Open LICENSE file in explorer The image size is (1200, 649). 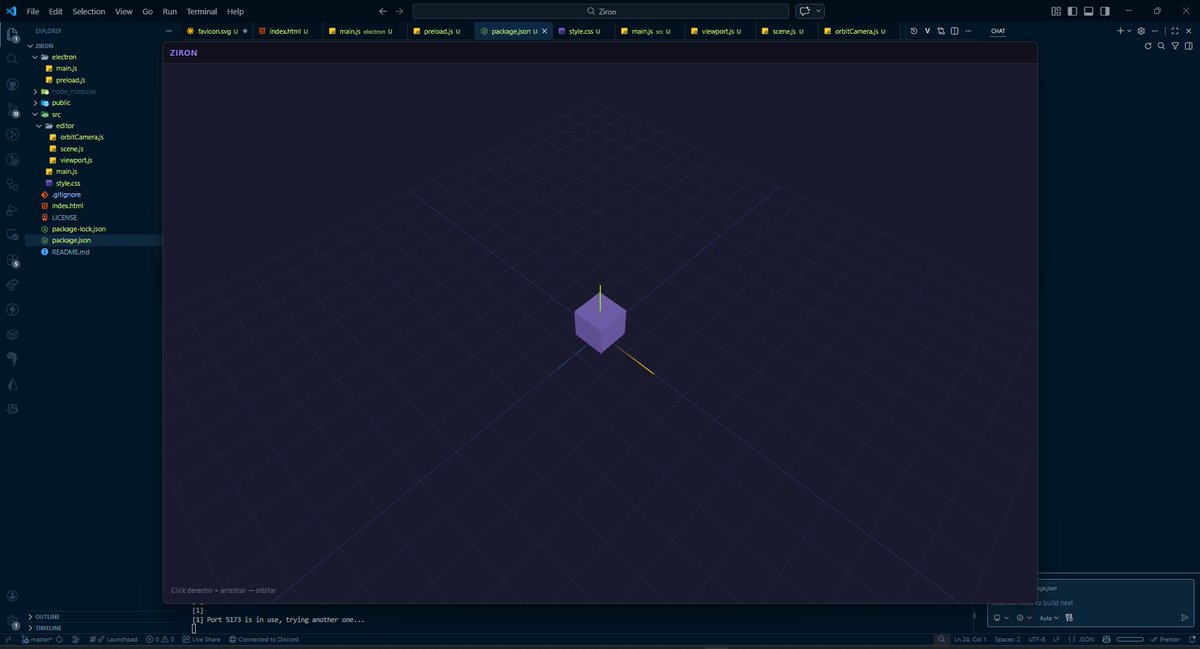tap(64, 217)
